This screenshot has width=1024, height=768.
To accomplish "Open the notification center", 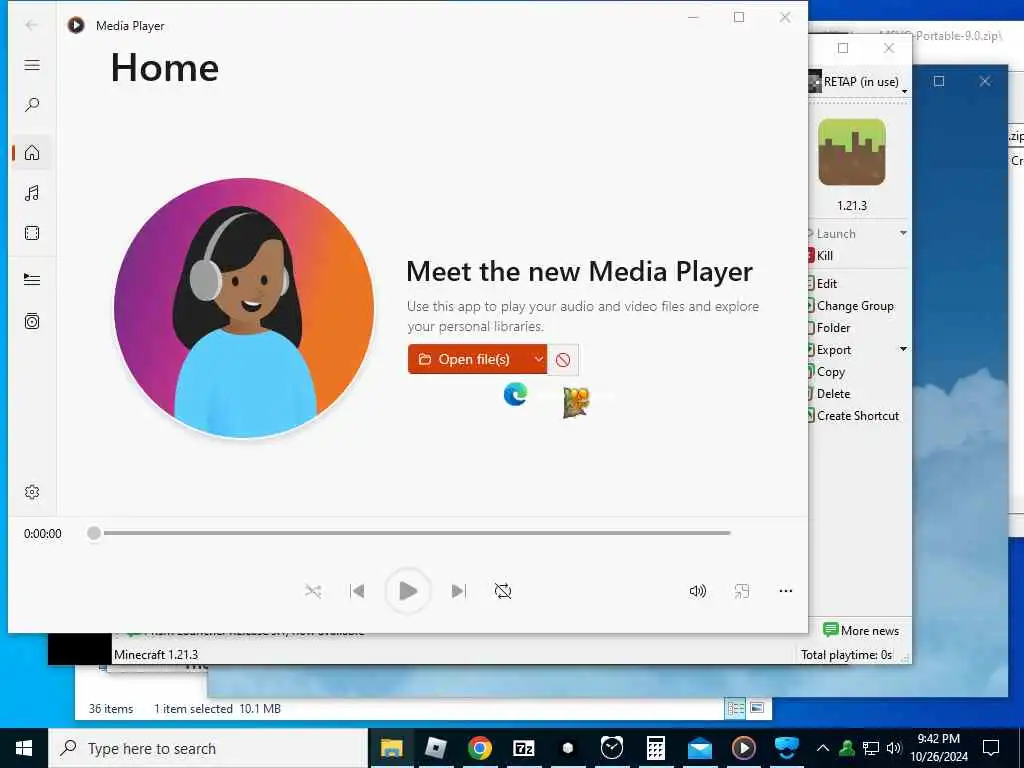I will pos(991,748).
